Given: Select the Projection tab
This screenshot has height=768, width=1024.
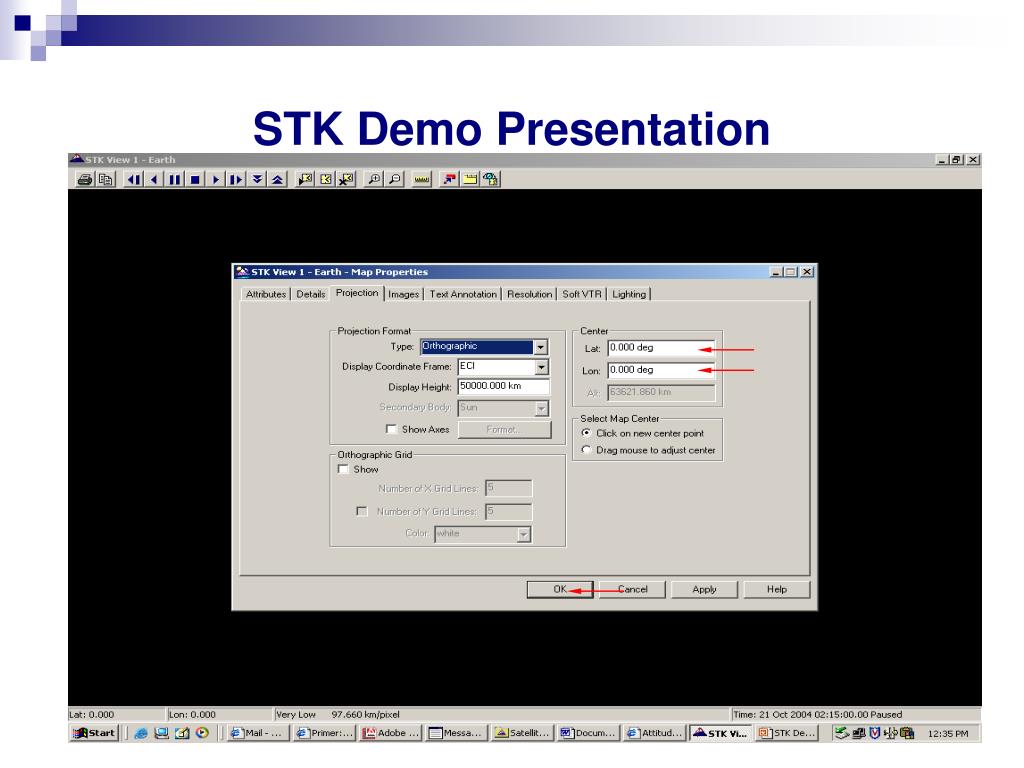Looking at the screenshot, I should point(357,293).
